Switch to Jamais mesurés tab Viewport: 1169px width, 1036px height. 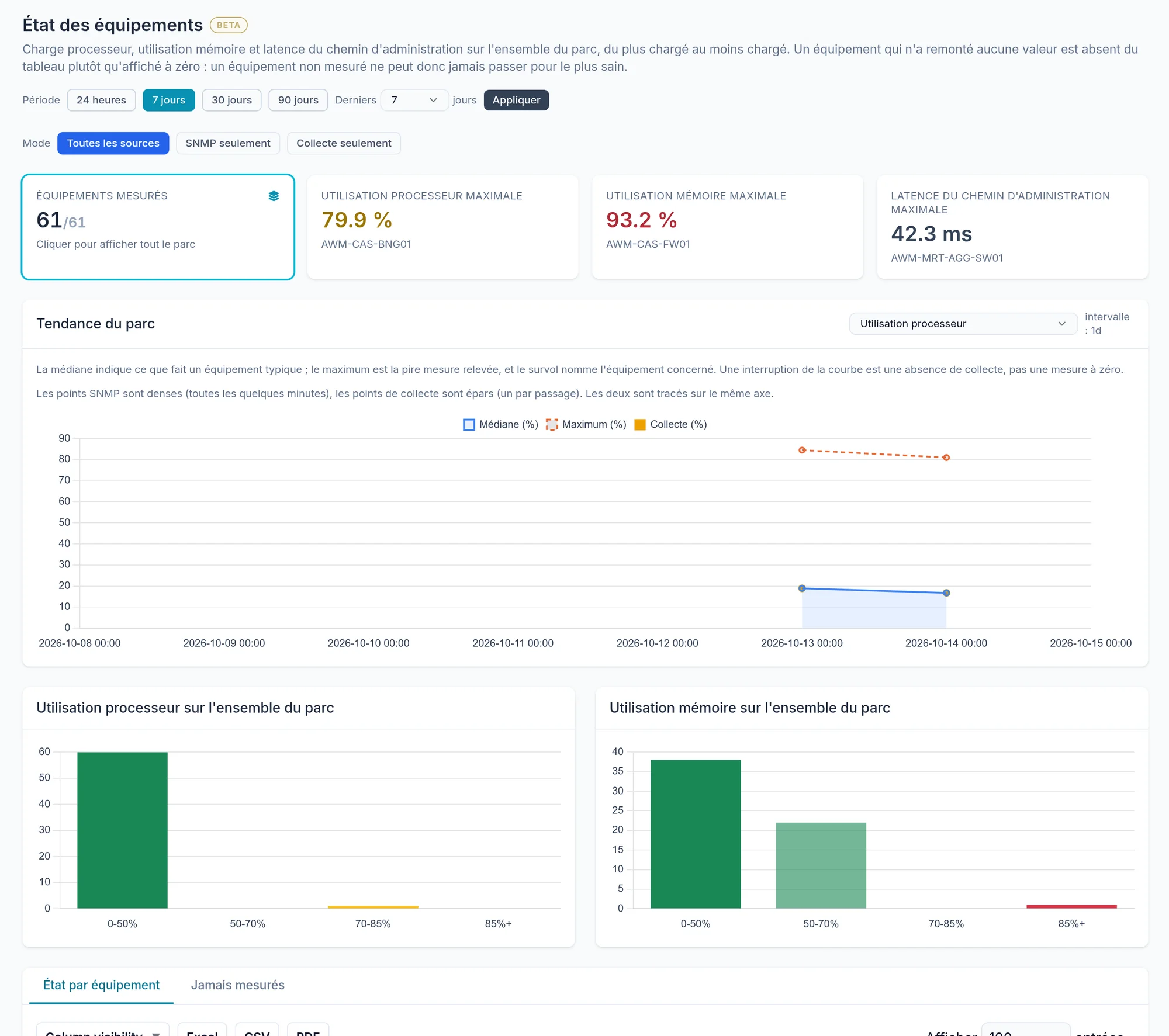coord(237,985)
